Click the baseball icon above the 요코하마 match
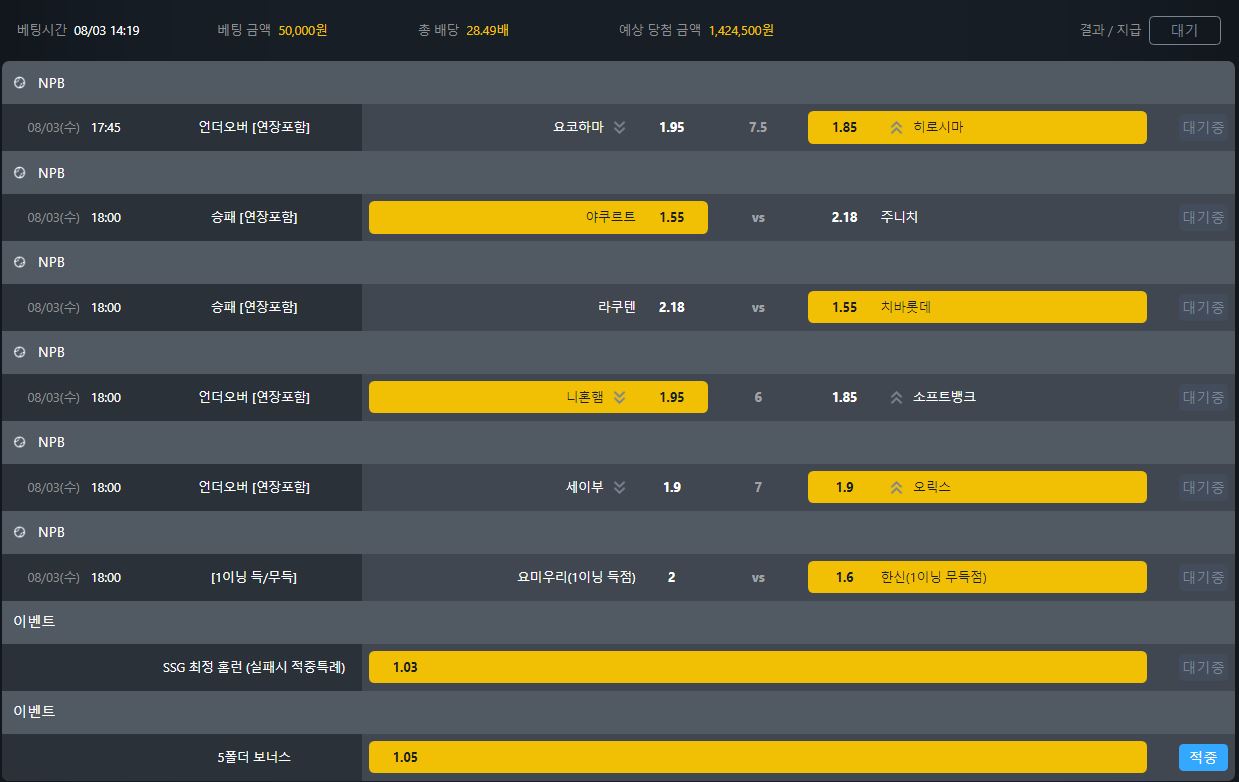The width and height of the screenshot is (1239, 782). 19,83
